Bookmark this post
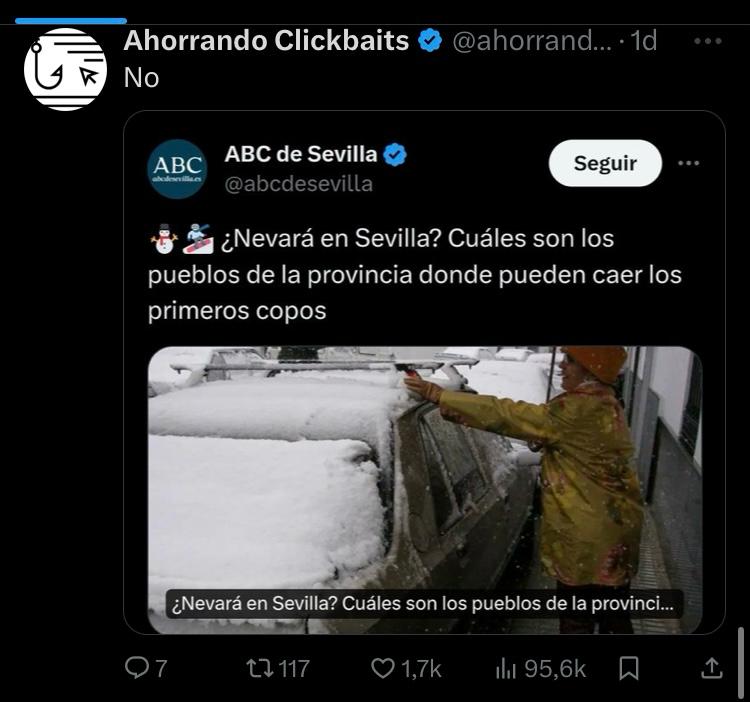This screenshot has width=750, height=702. click(x=629, y=668)
